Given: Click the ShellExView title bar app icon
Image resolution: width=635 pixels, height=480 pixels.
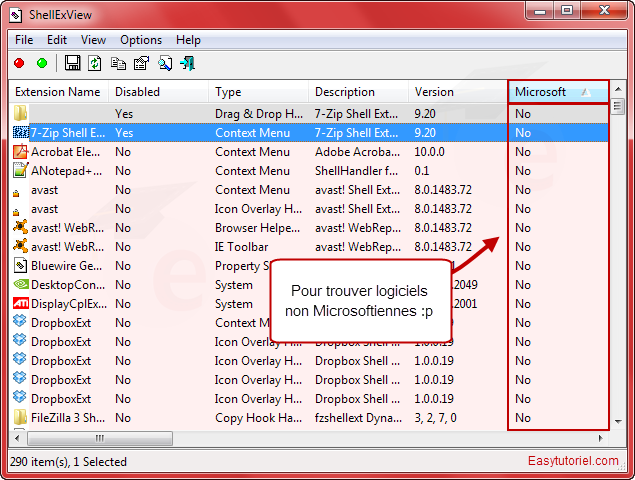Looking at the screenshot, I should 16,15.
